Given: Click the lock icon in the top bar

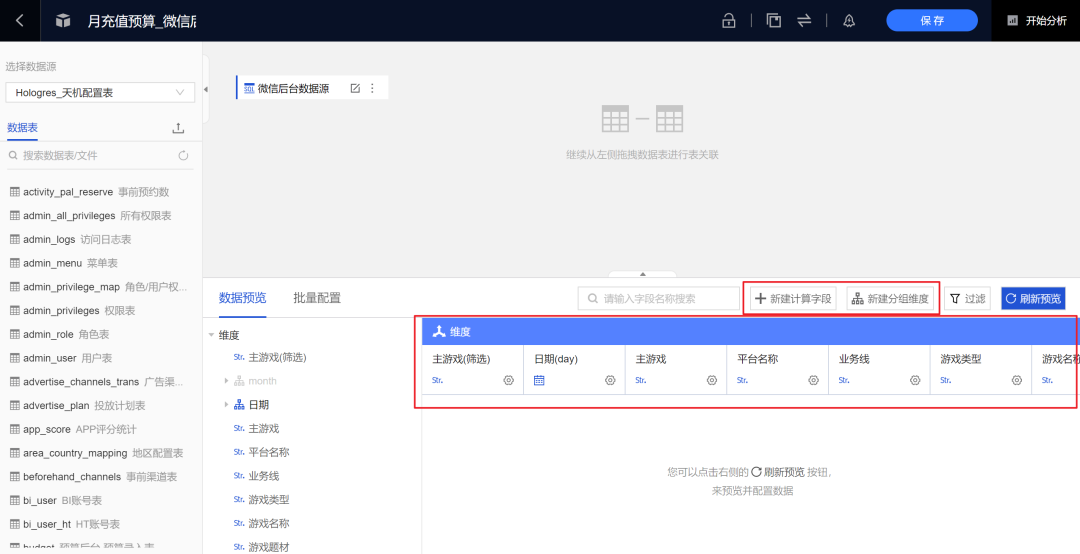Looking at the screenshot, I should (728, 21).
